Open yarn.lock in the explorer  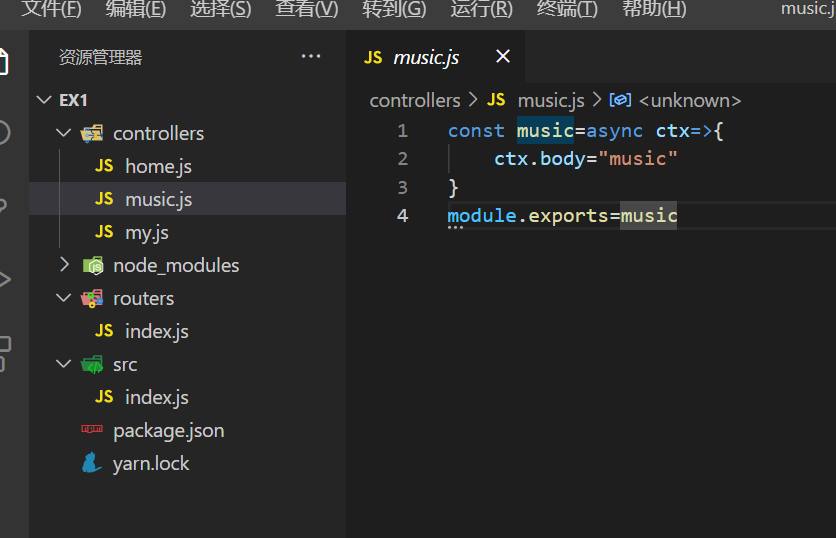coord(188,463)
